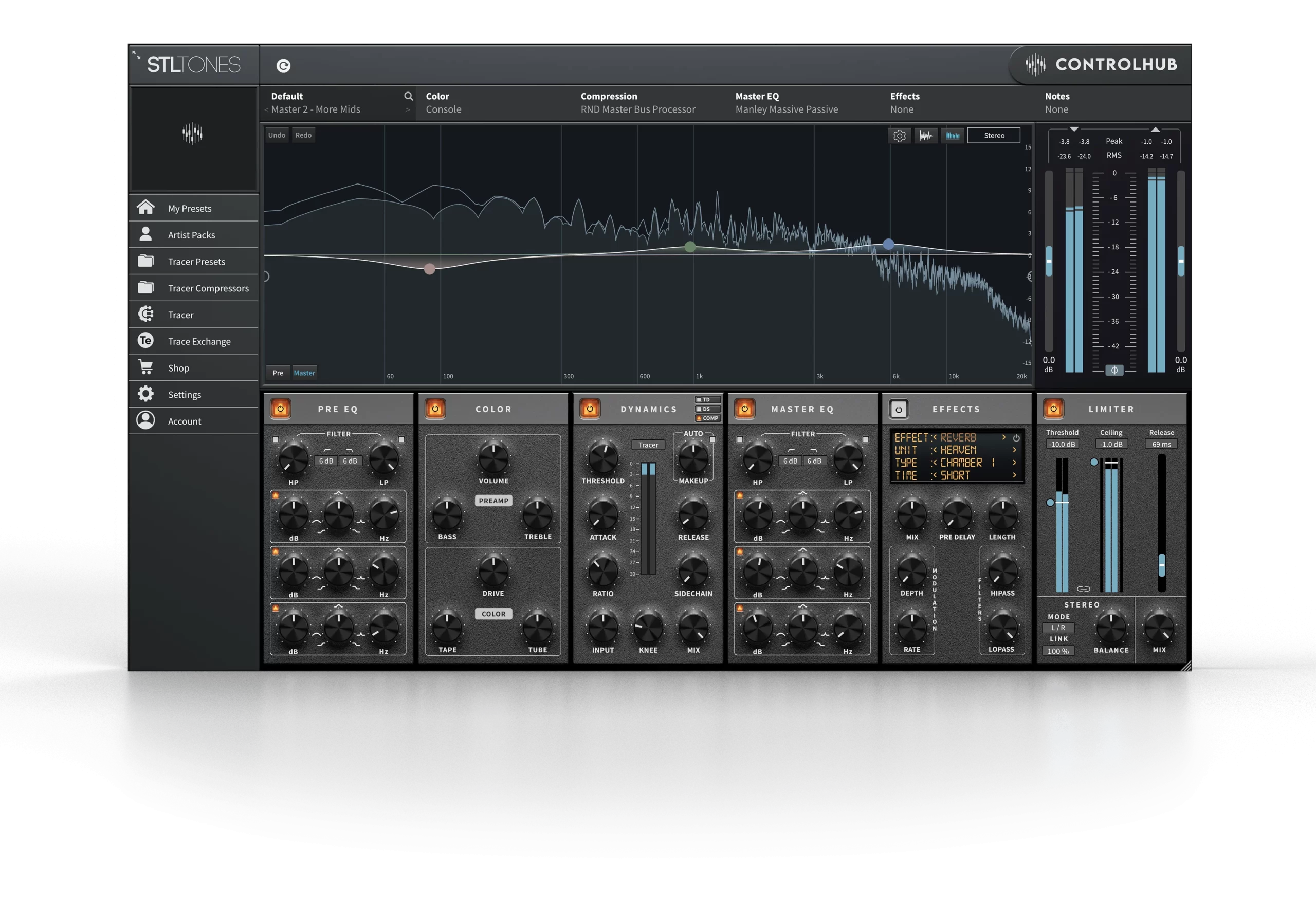Click the COLOR button below Drive knob
Screen dimensions: 1316x901
tap(493, 614)
